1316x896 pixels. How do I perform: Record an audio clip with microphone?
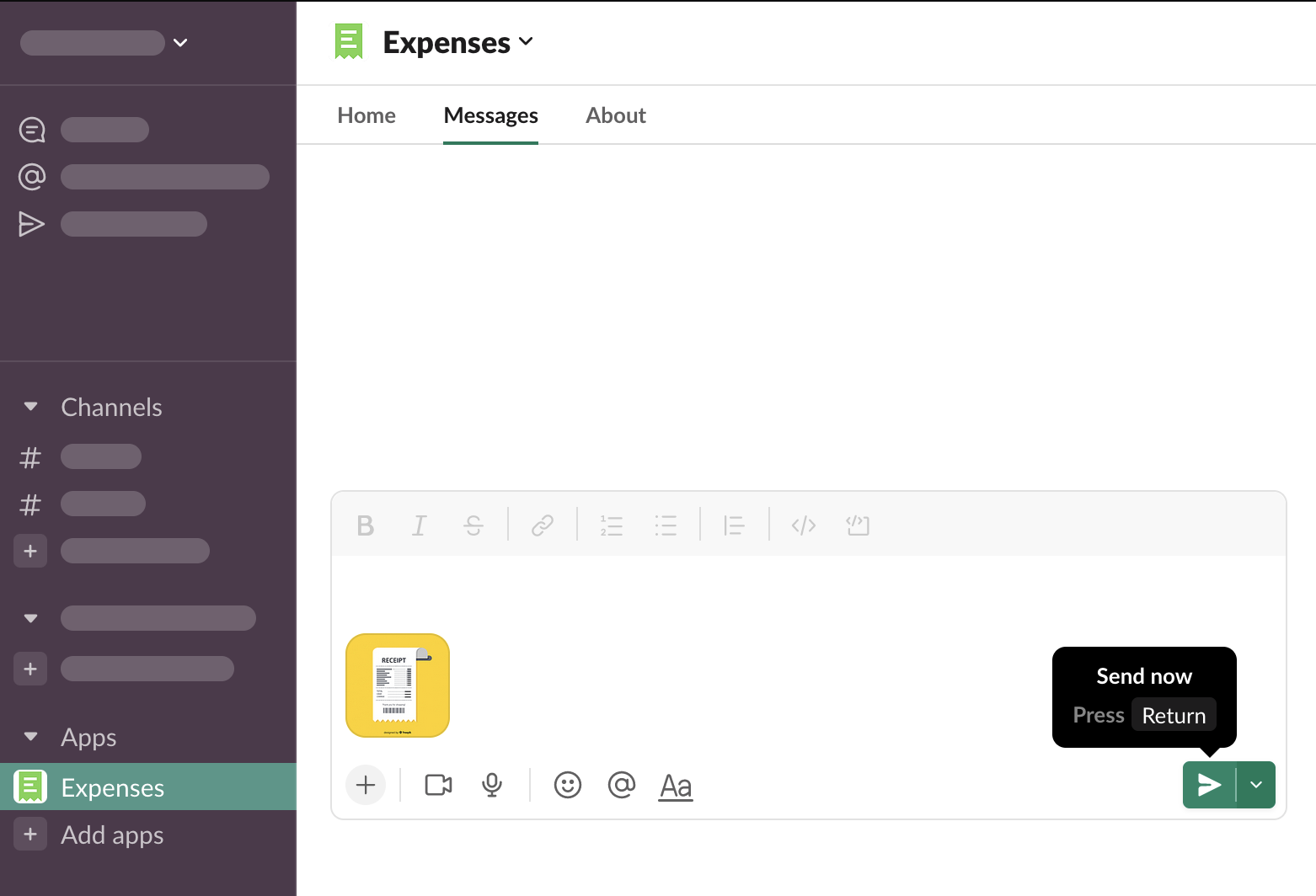tap(492, 785)
